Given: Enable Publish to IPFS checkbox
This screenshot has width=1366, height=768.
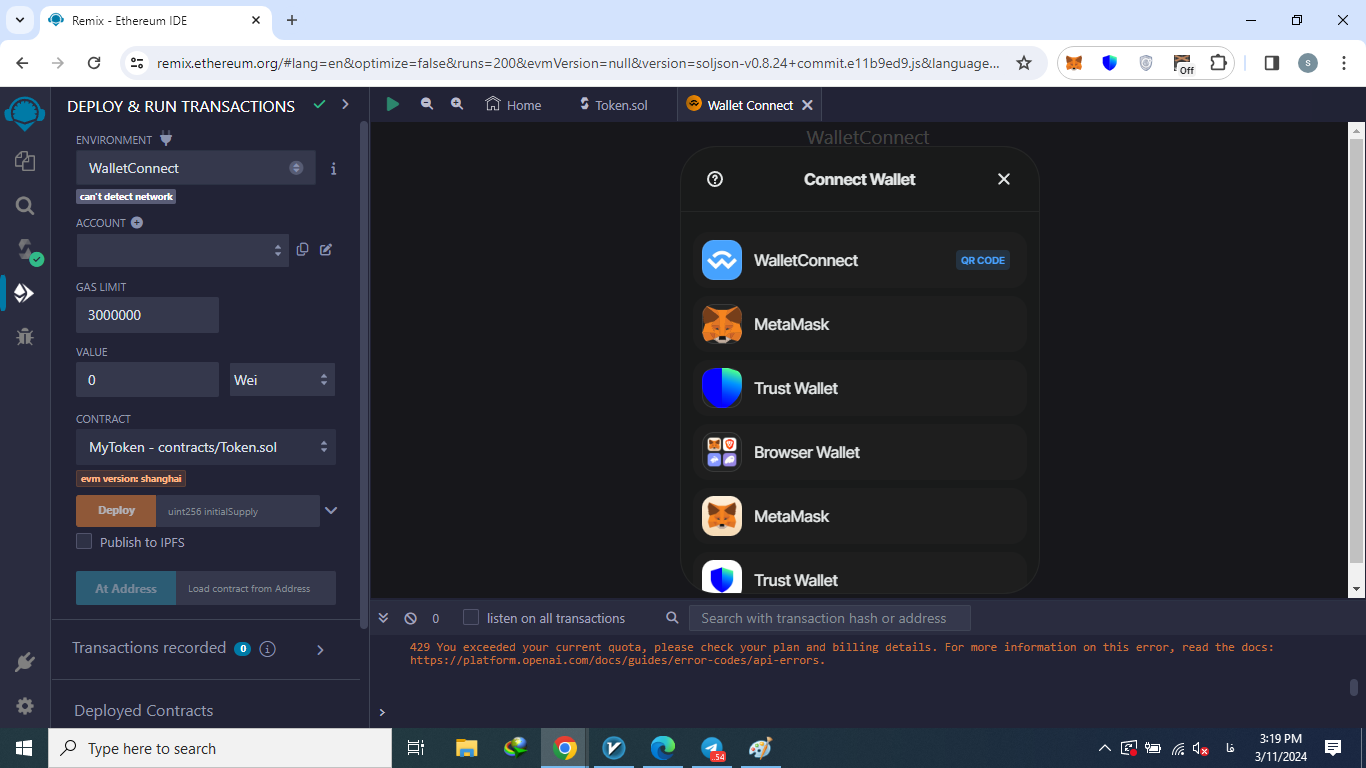Looking at the screenshot, I should tap(84, 541).
